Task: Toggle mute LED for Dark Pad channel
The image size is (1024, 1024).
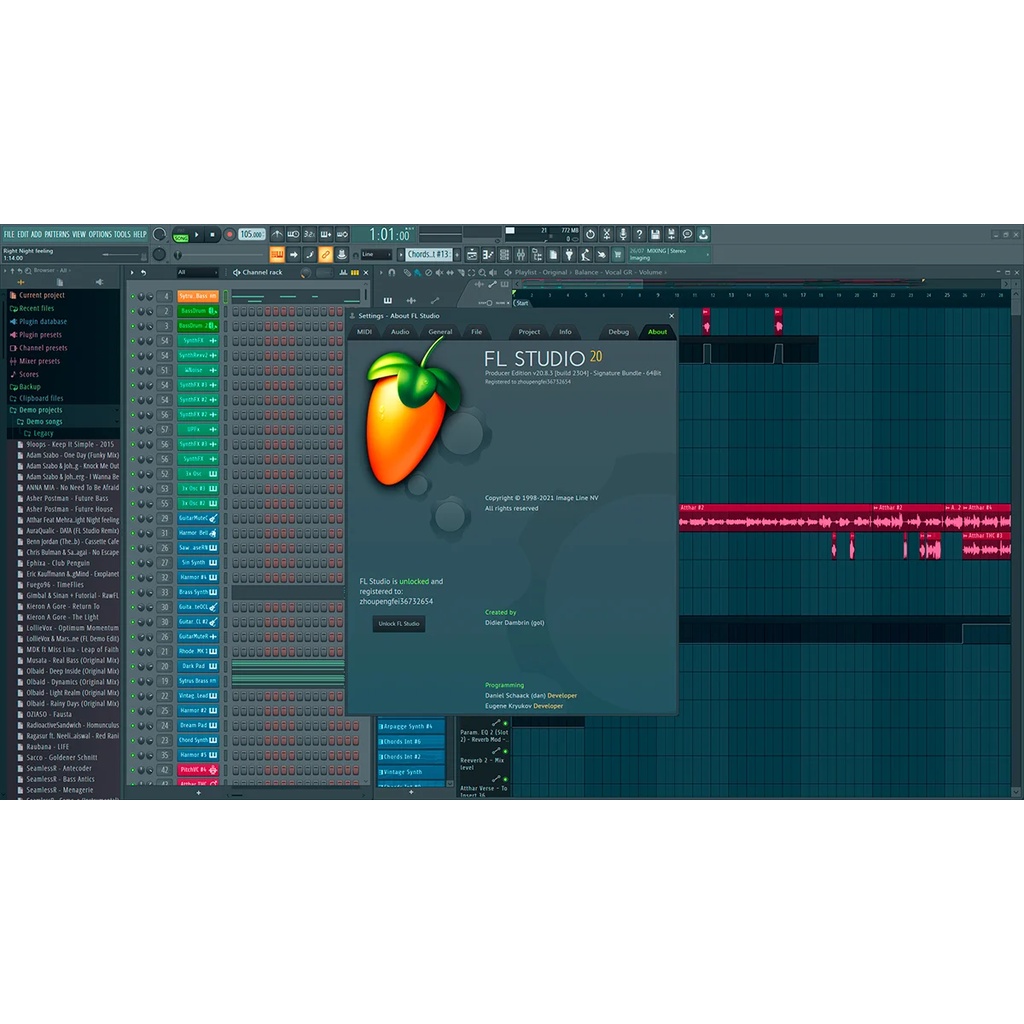Action: coord(133,667)
